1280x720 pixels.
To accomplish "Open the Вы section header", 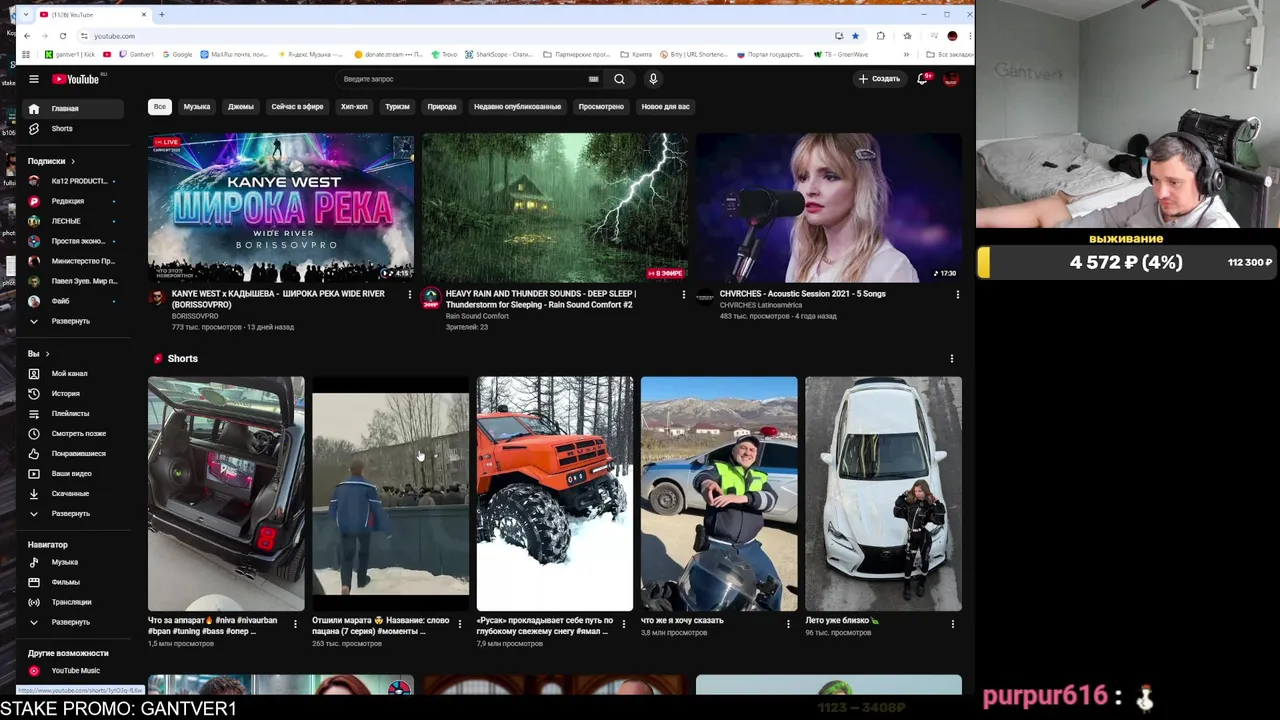I will tap(38, 354).
